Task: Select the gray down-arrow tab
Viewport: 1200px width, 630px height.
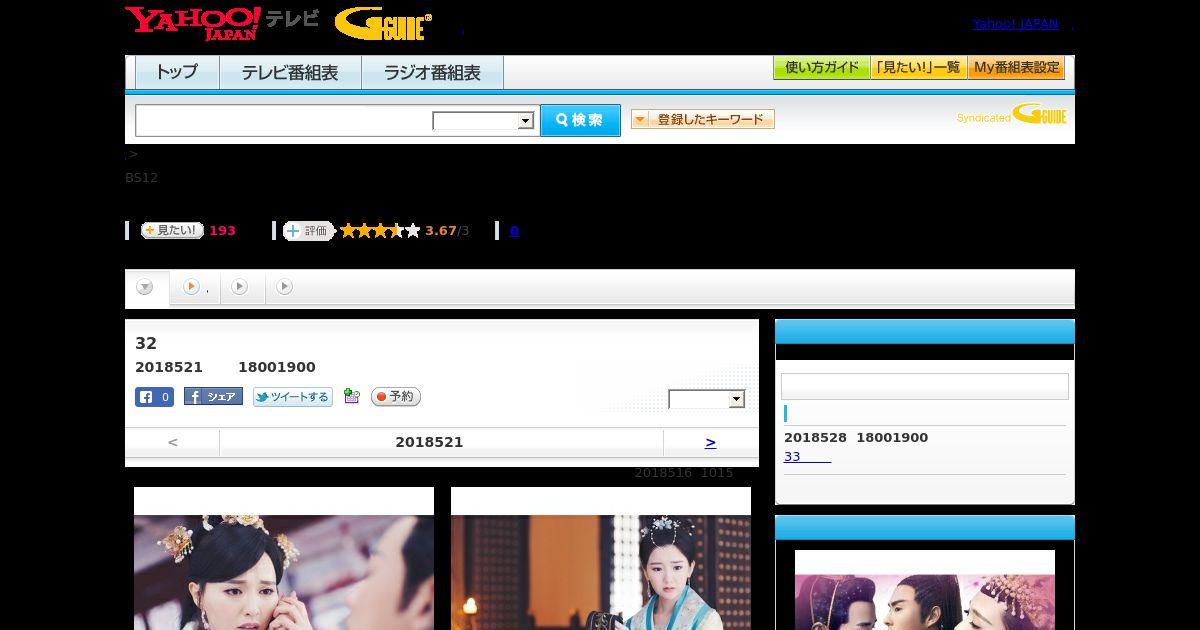Action: 146,288
